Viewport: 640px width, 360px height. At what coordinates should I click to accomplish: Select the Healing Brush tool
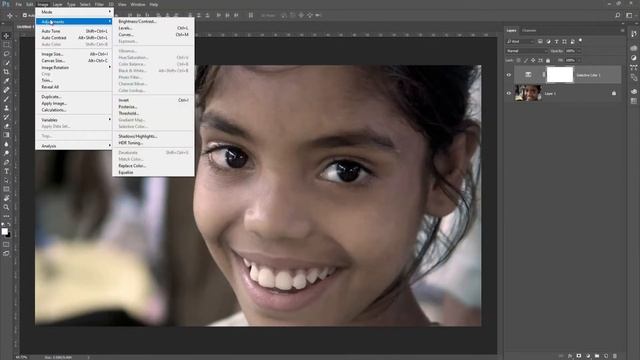click(x=6, y=90)
